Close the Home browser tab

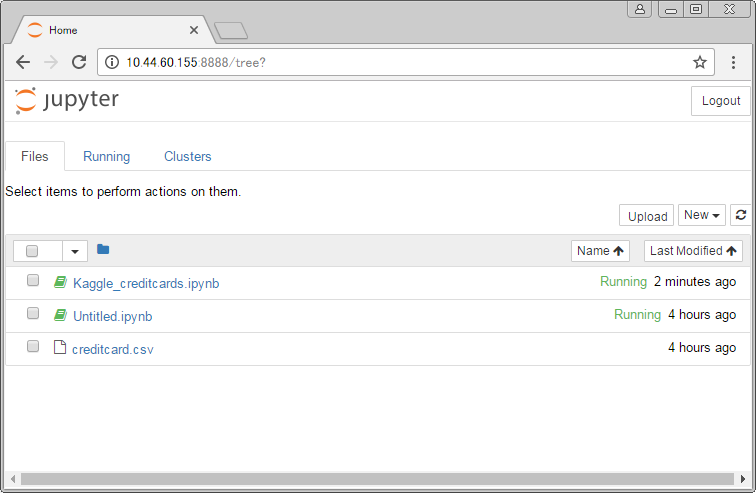(194, 30)
